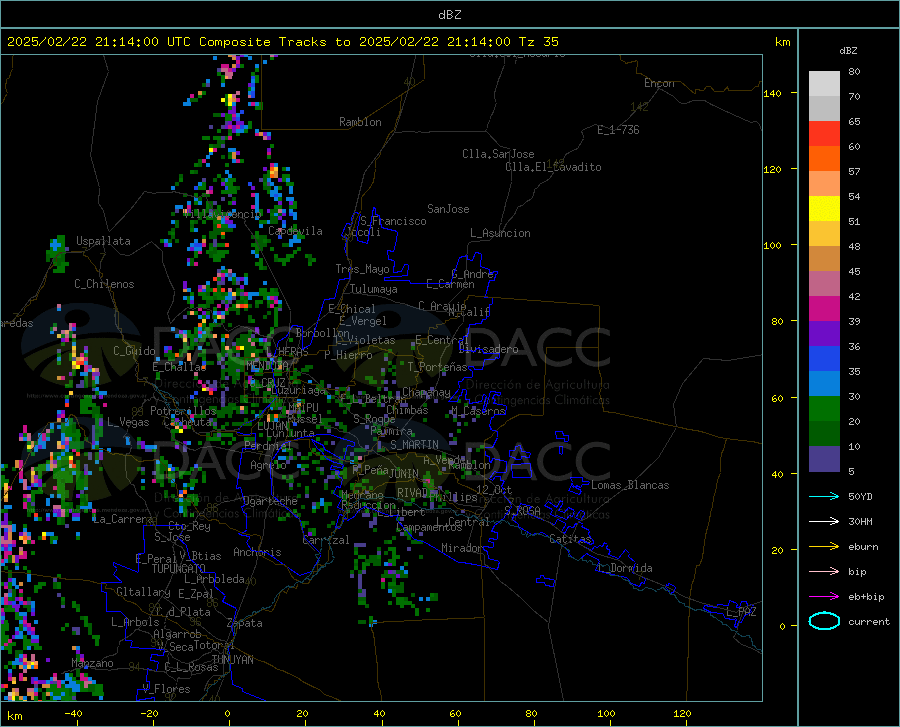The width and height of the screenshot is (900, 727).
Task: Click the L_Asuncion map label
Action: click(500, 233)
